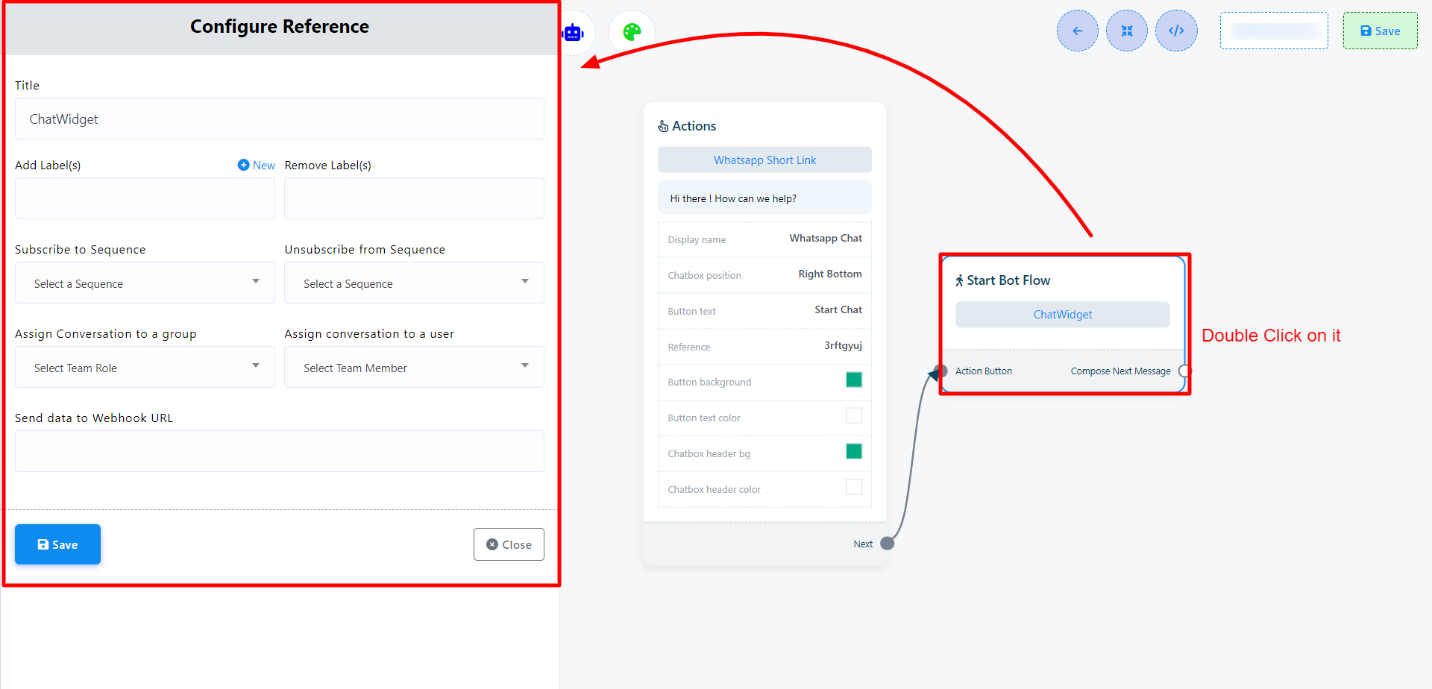Viewport: 1432px width, 689px height.
Task: Open the Select Team Member dropdown
Action: [x=414, y=367]
